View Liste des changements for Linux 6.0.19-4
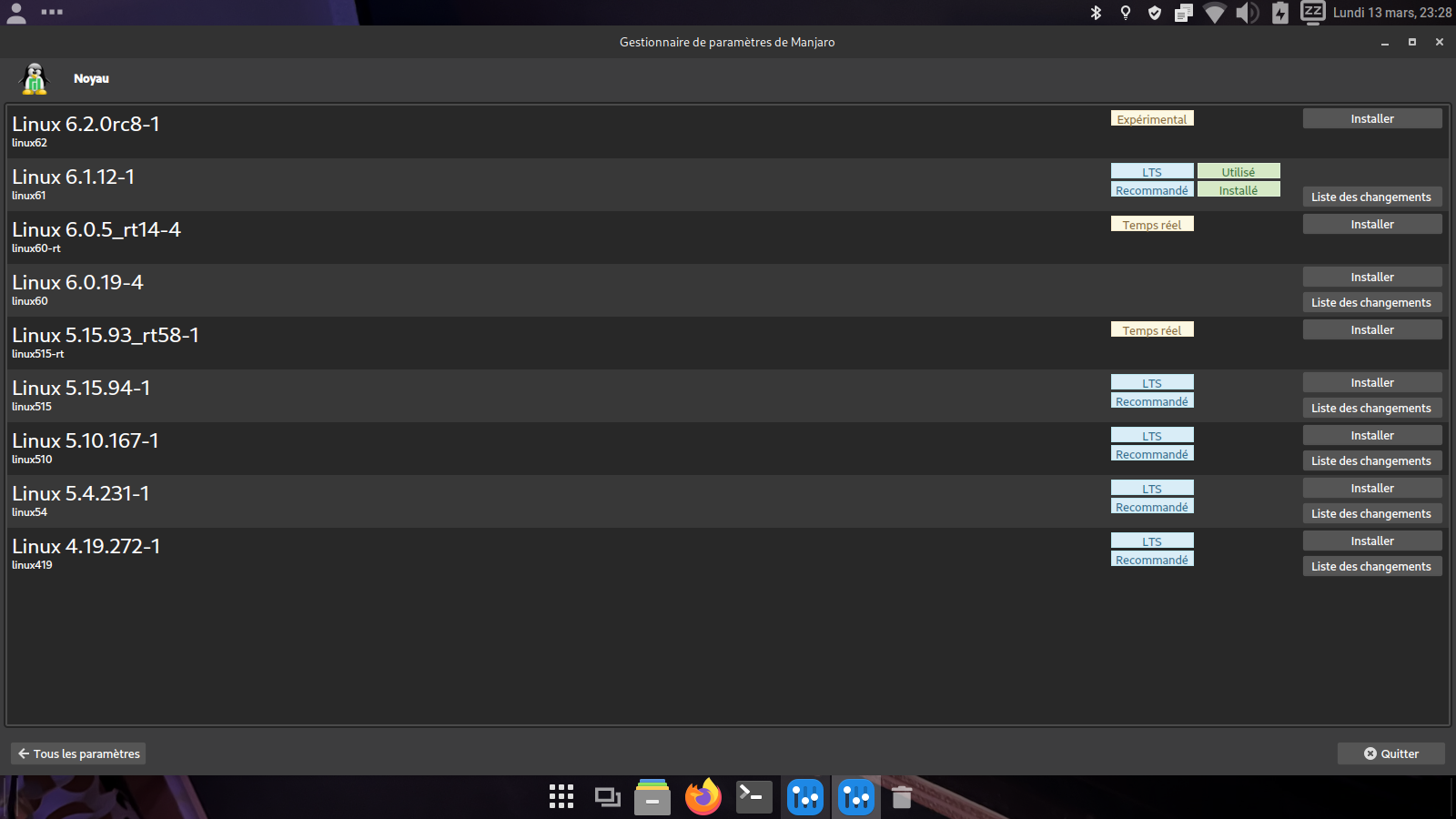The width and height of the screenshot is (1456, 819). click(x=1372, y=303)
